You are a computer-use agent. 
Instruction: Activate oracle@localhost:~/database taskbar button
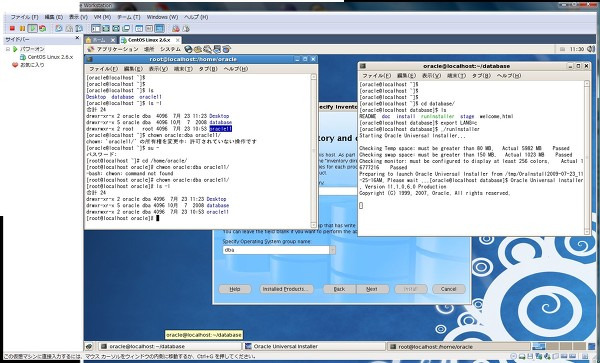[x=170, y=347]
